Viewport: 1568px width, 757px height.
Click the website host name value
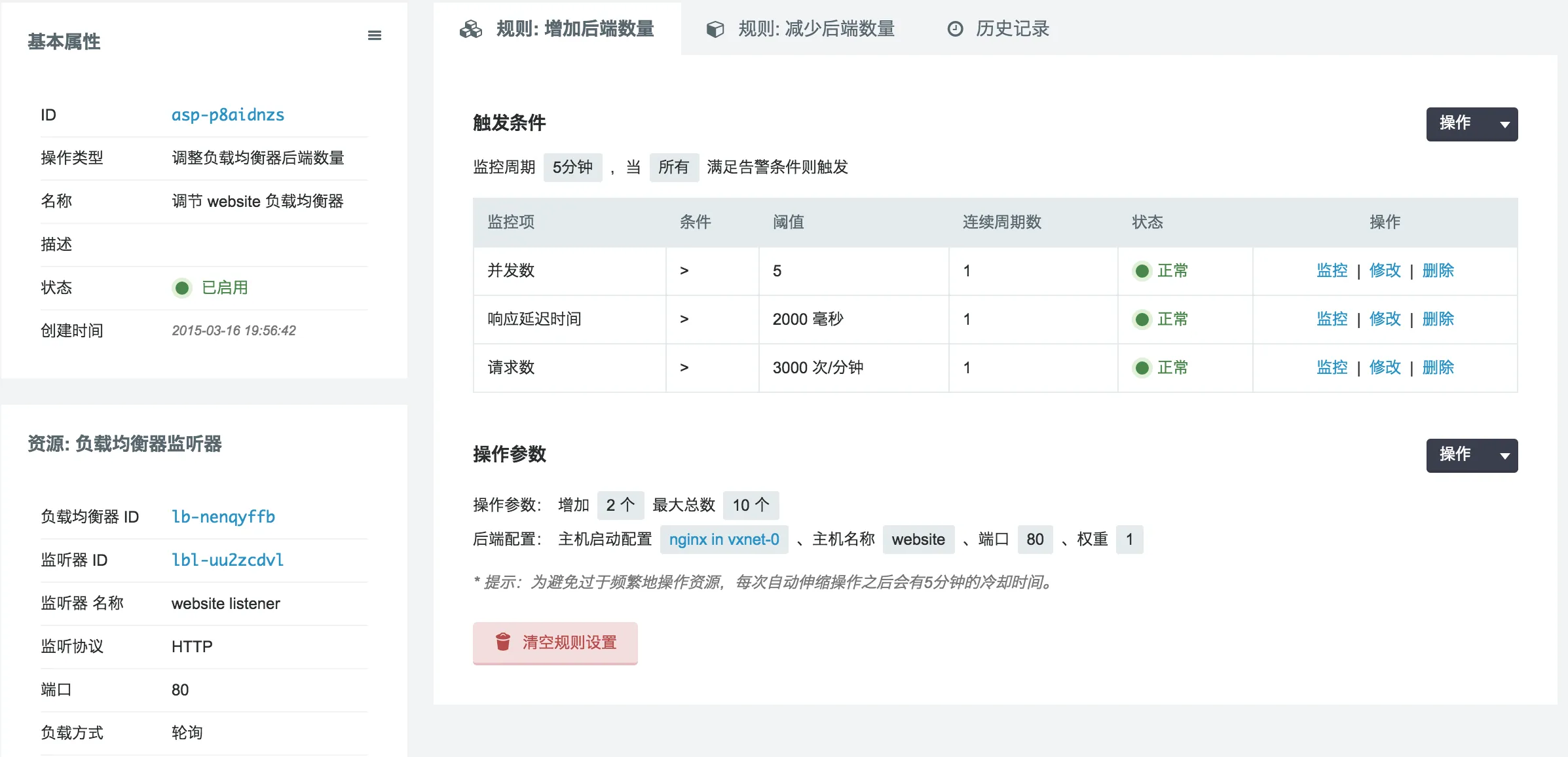(918, 540)
